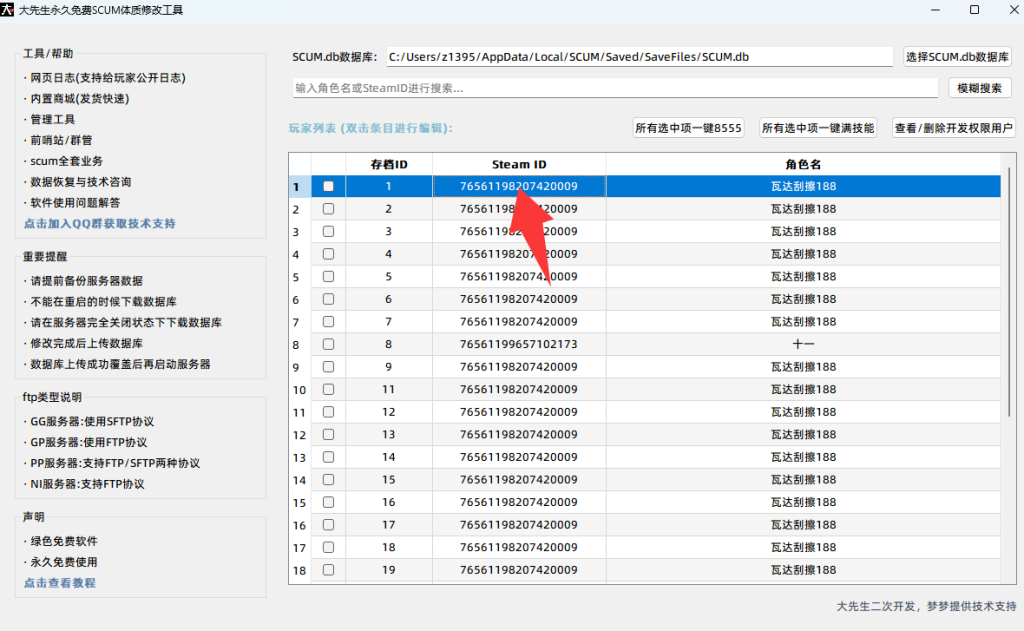Screen dimensions: 1024x631
Task: Select Steam ID cell 76561199657102173
Action: pos(519,344)
